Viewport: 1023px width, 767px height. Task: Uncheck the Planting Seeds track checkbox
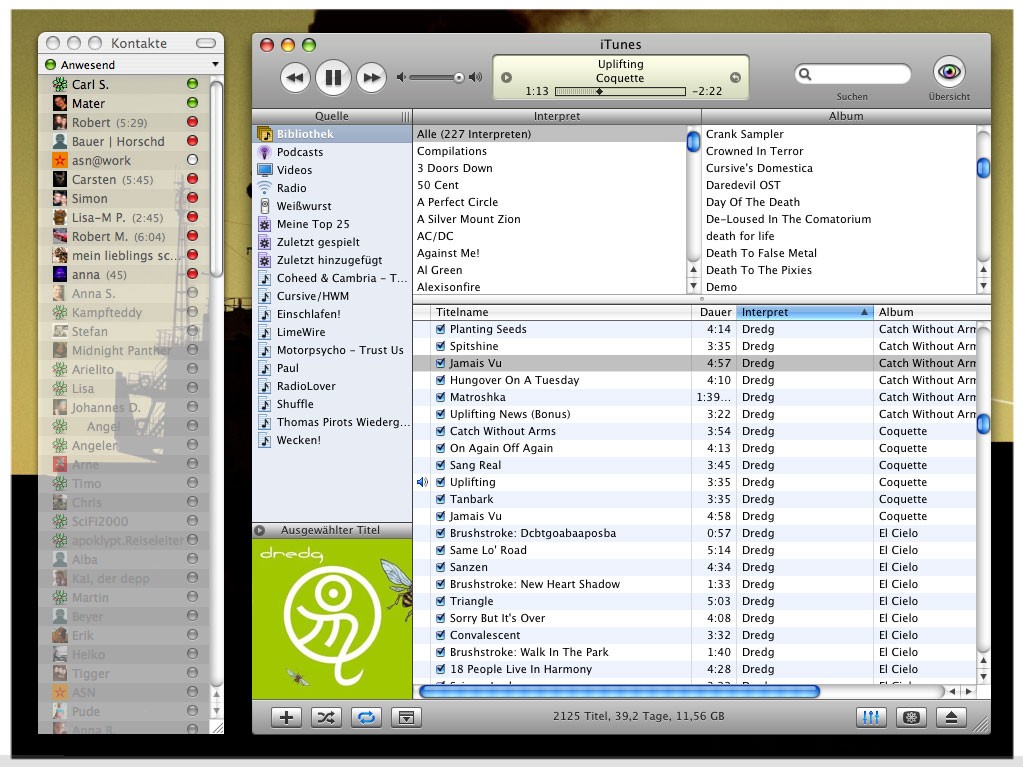point(440,329)
